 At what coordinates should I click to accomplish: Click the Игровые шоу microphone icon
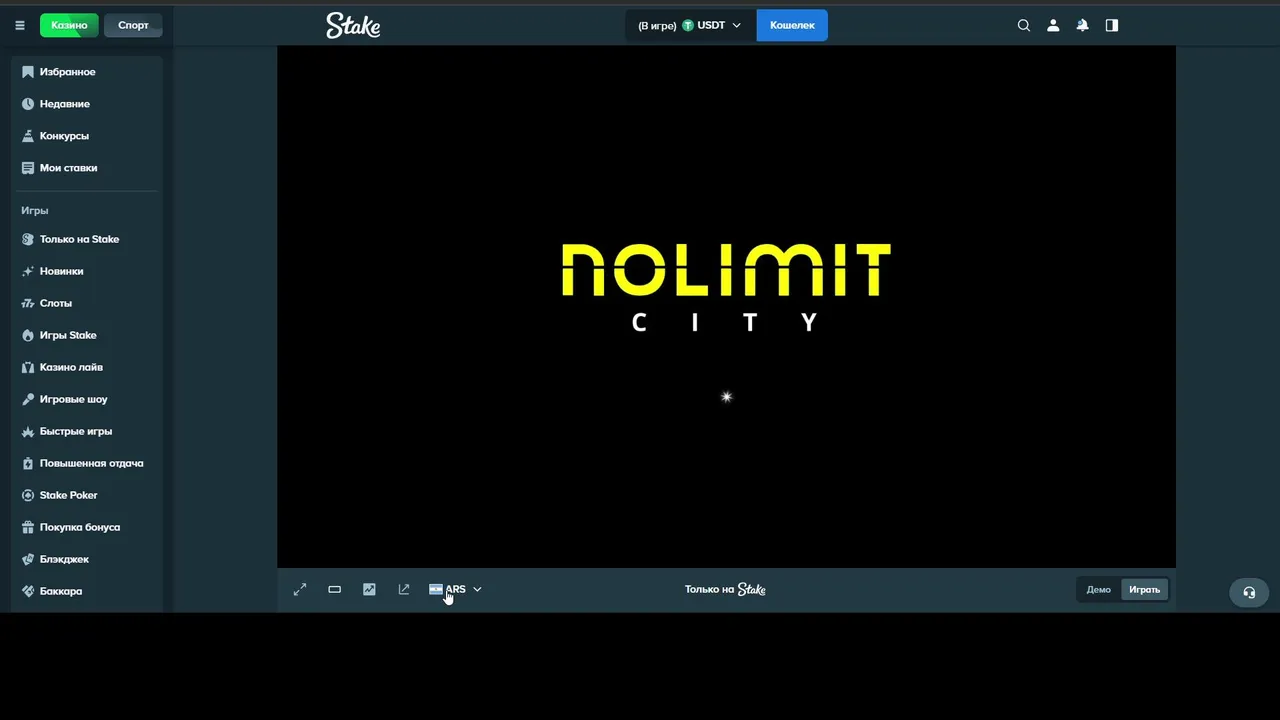pos(28,399)
